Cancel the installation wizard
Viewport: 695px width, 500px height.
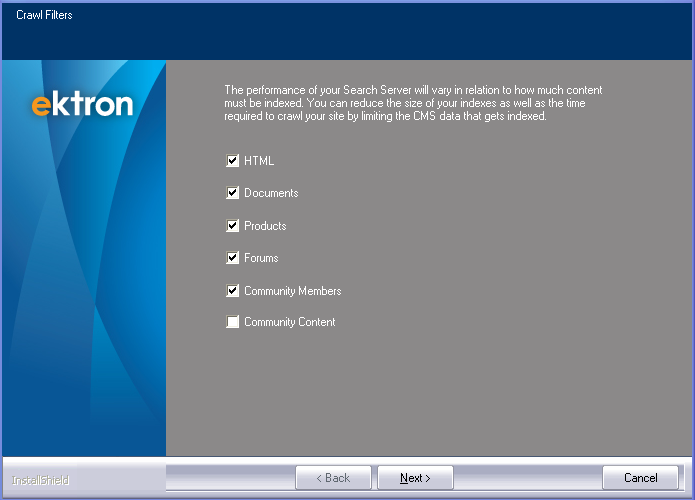640,478
